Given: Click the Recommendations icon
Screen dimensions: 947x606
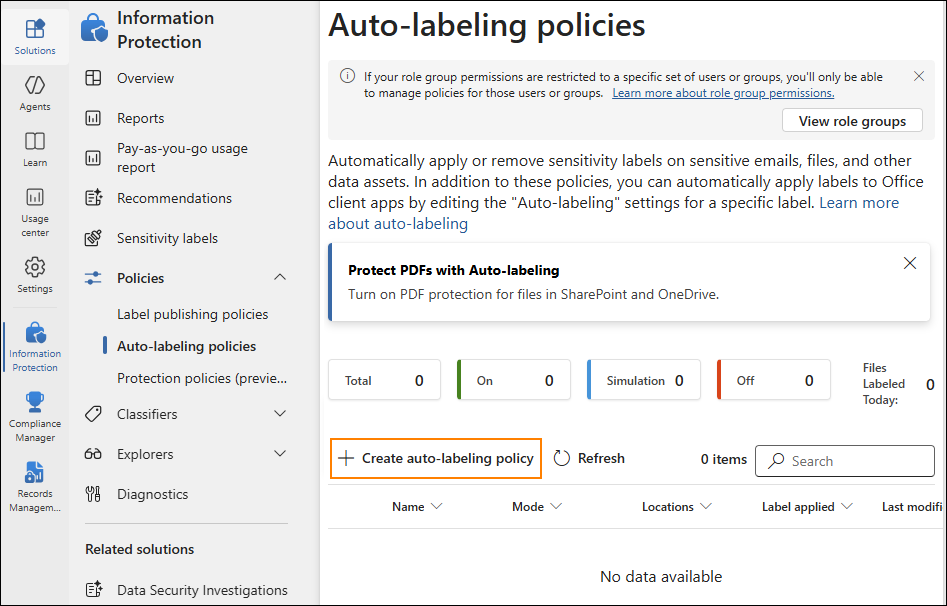Looking at the screenshot, I should point(94,198).
